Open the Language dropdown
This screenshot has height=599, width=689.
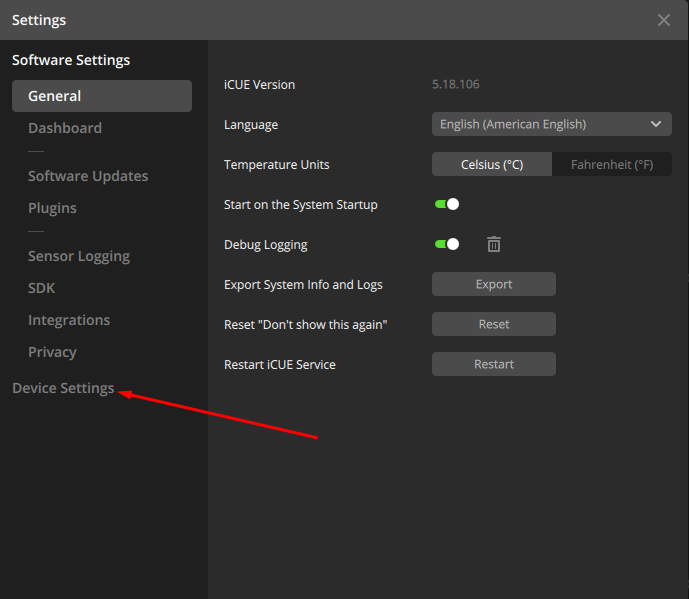(x=551, y=124)
